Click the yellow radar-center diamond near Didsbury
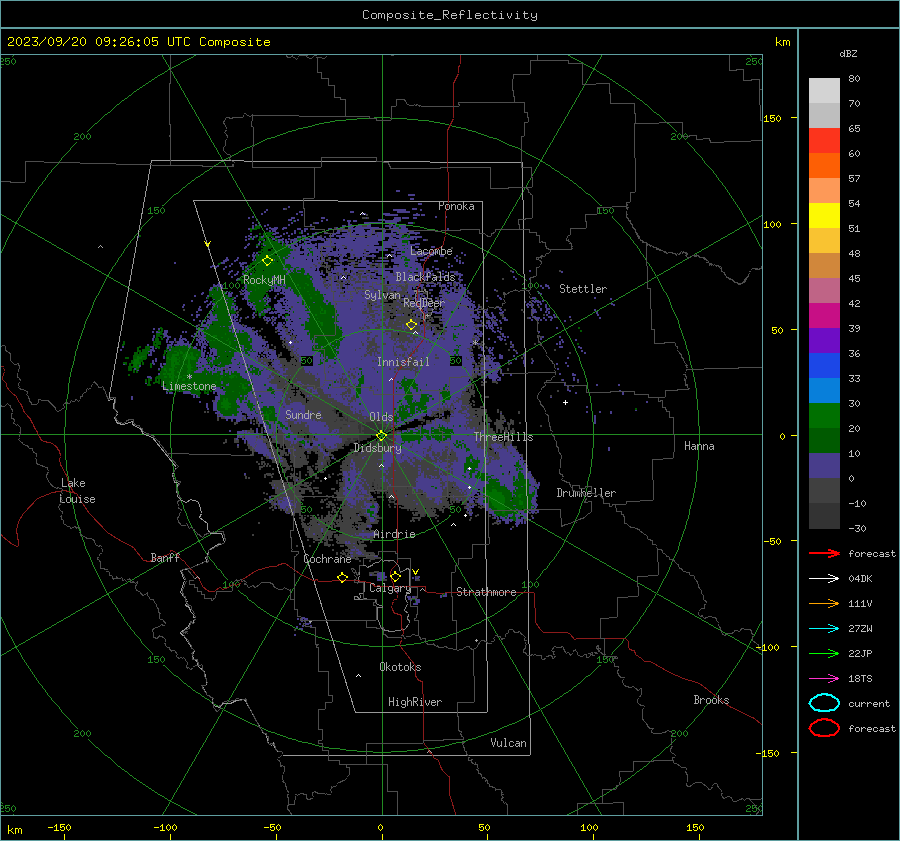The image size is (900, 841). click(x=382, y=436)
